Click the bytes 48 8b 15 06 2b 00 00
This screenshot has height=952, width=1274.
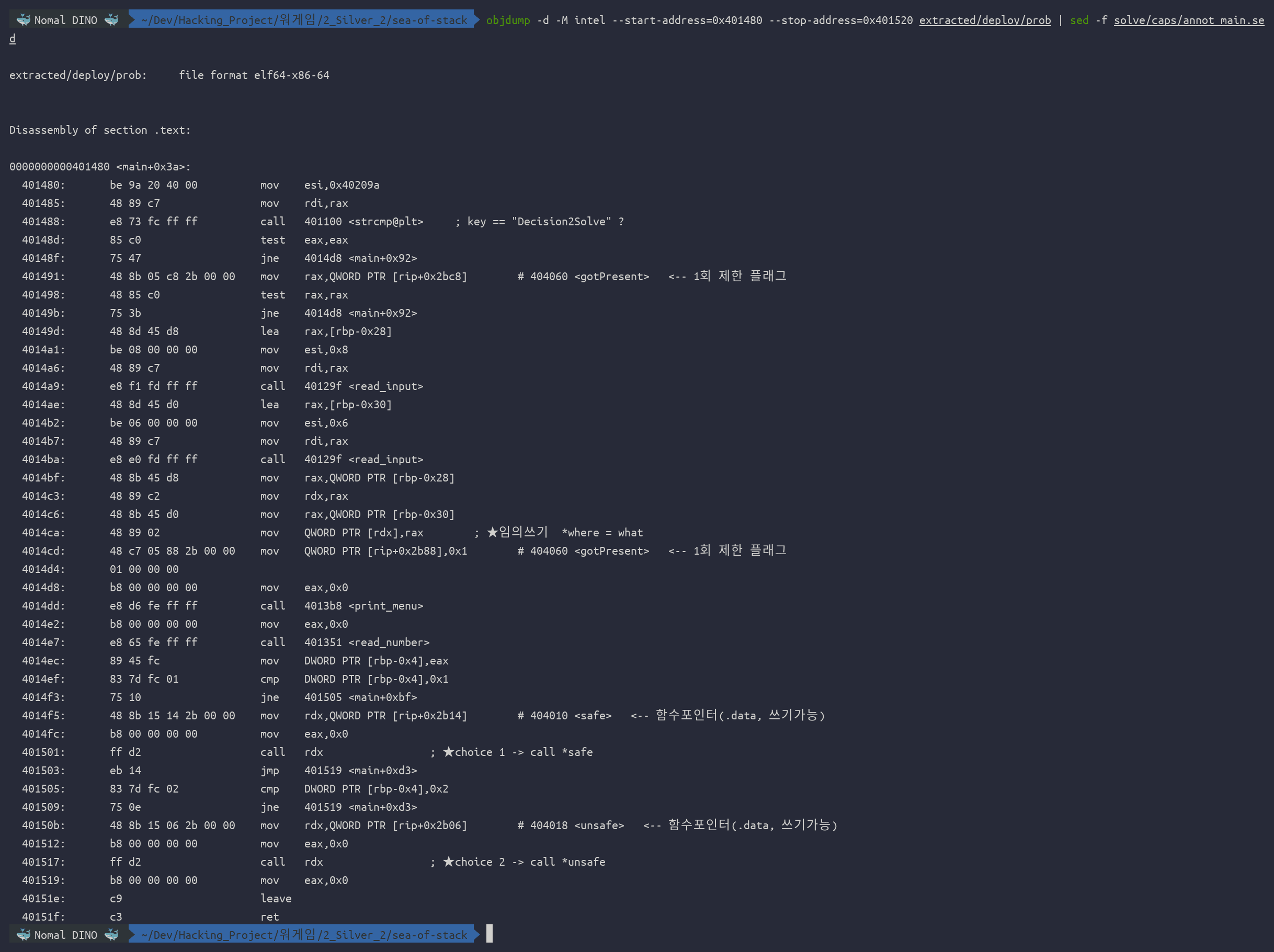[x=172, y=825]
